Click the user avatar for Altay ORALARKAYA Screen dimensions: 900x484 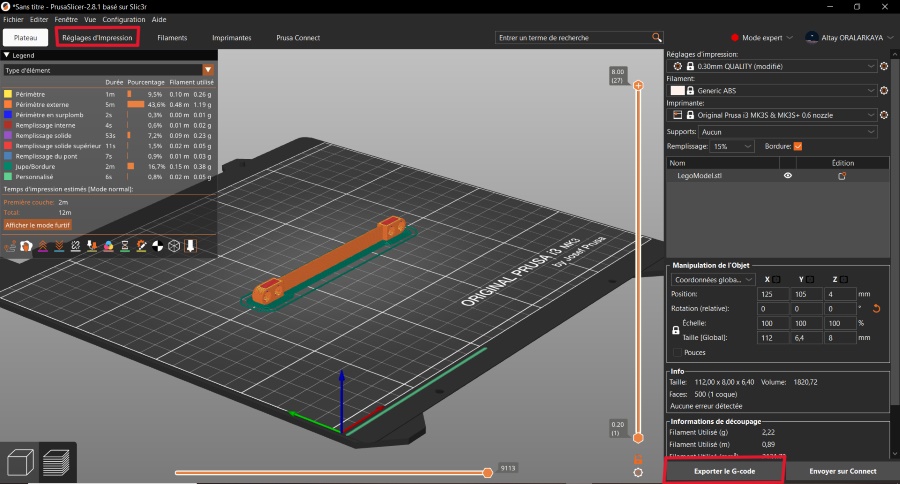(x=812, y=37)
